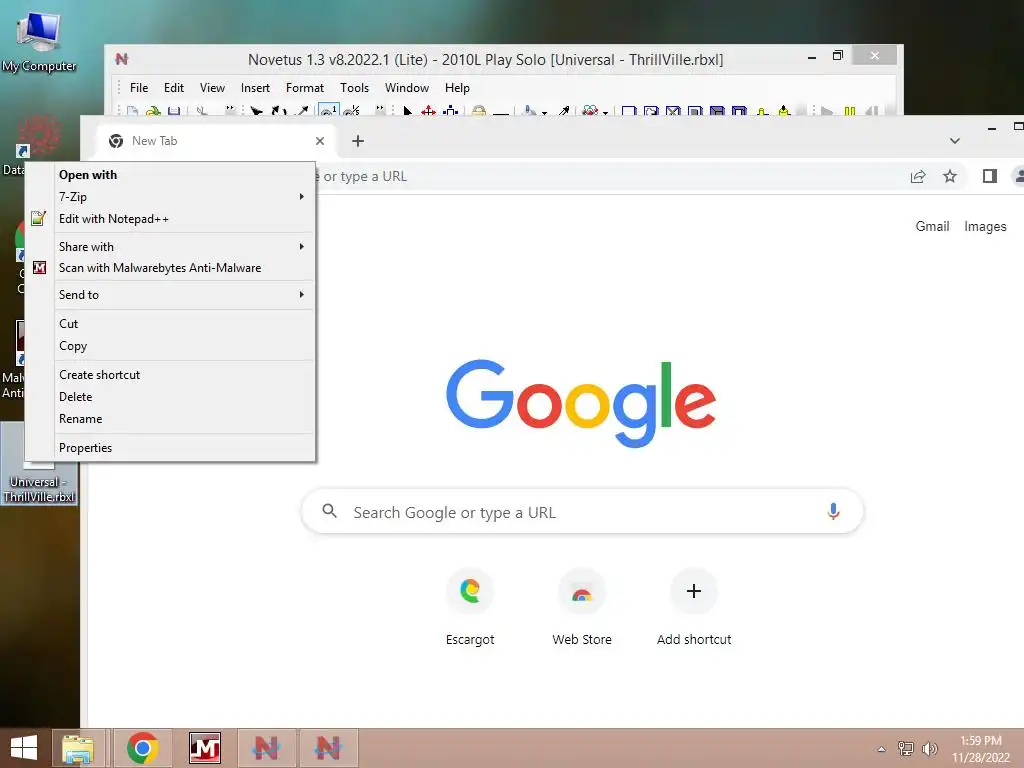Click the padlock icon in Novetus toolbar
Screen dimensions: 1024x768
click(479, 111)
